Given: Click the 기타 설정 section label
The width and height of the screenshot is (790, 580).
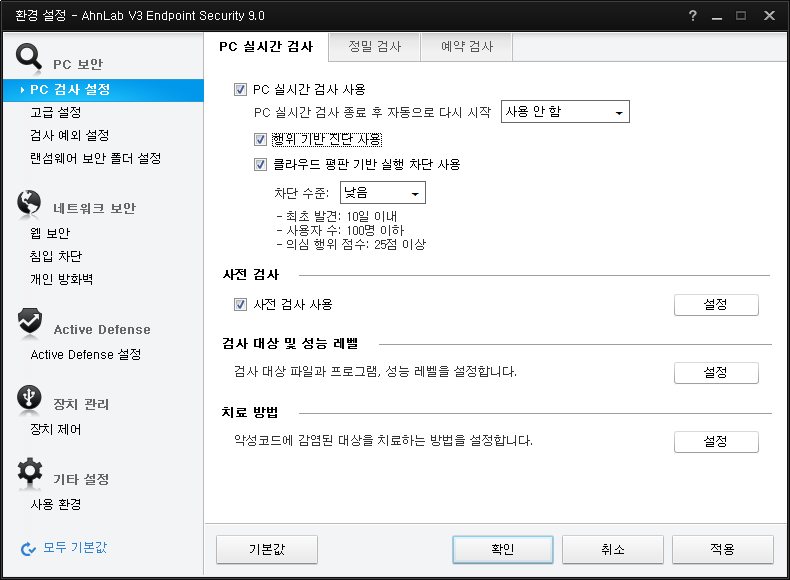Looking at the screenshot, I should pyautogui.click(x=81, y=479).
